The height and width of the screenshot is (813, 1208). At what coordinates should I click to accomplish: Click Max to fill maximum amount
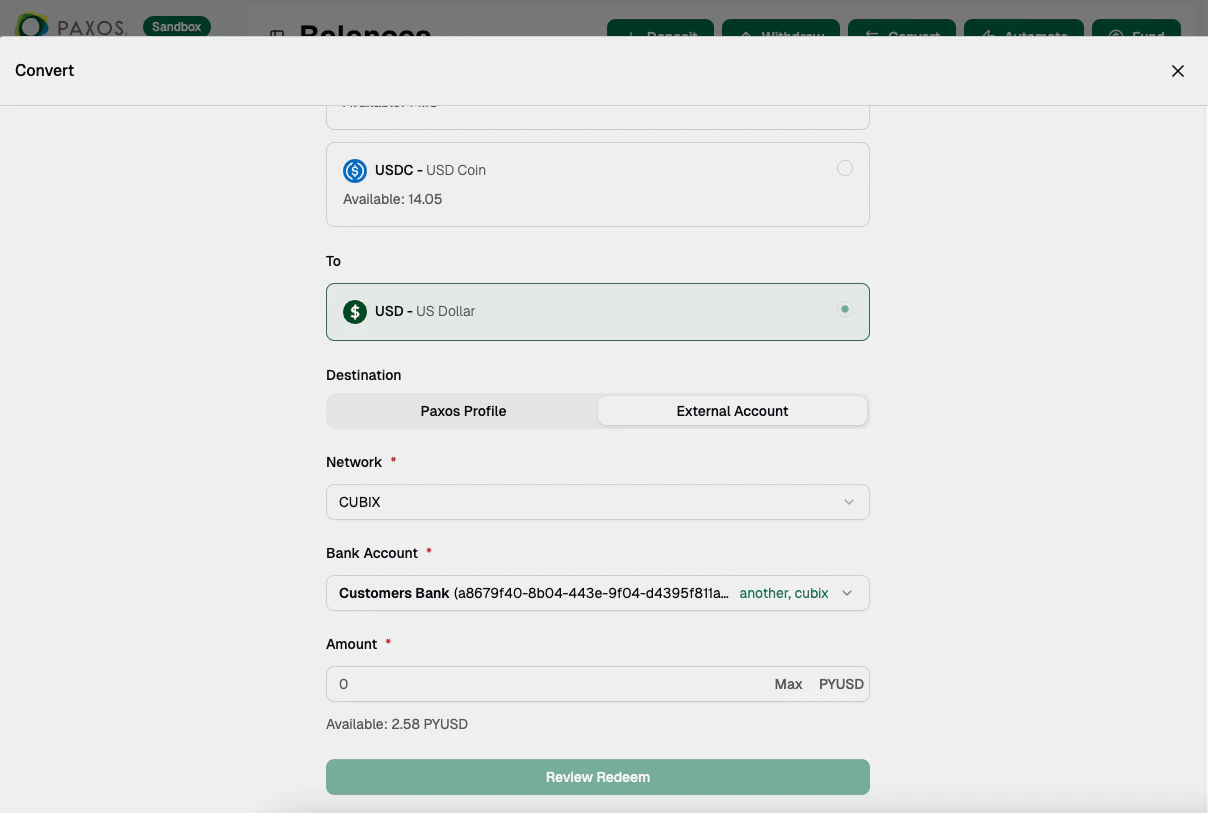point(788,684)
